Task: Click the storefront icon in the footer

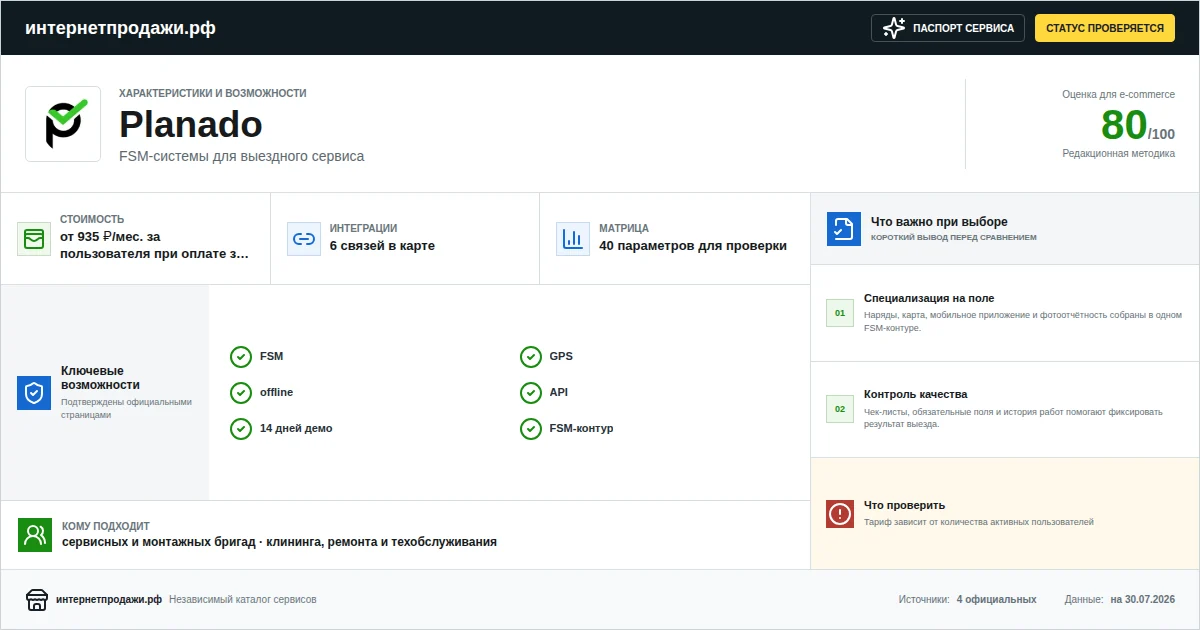Action: pyautogui.click(x=37, y=600)
